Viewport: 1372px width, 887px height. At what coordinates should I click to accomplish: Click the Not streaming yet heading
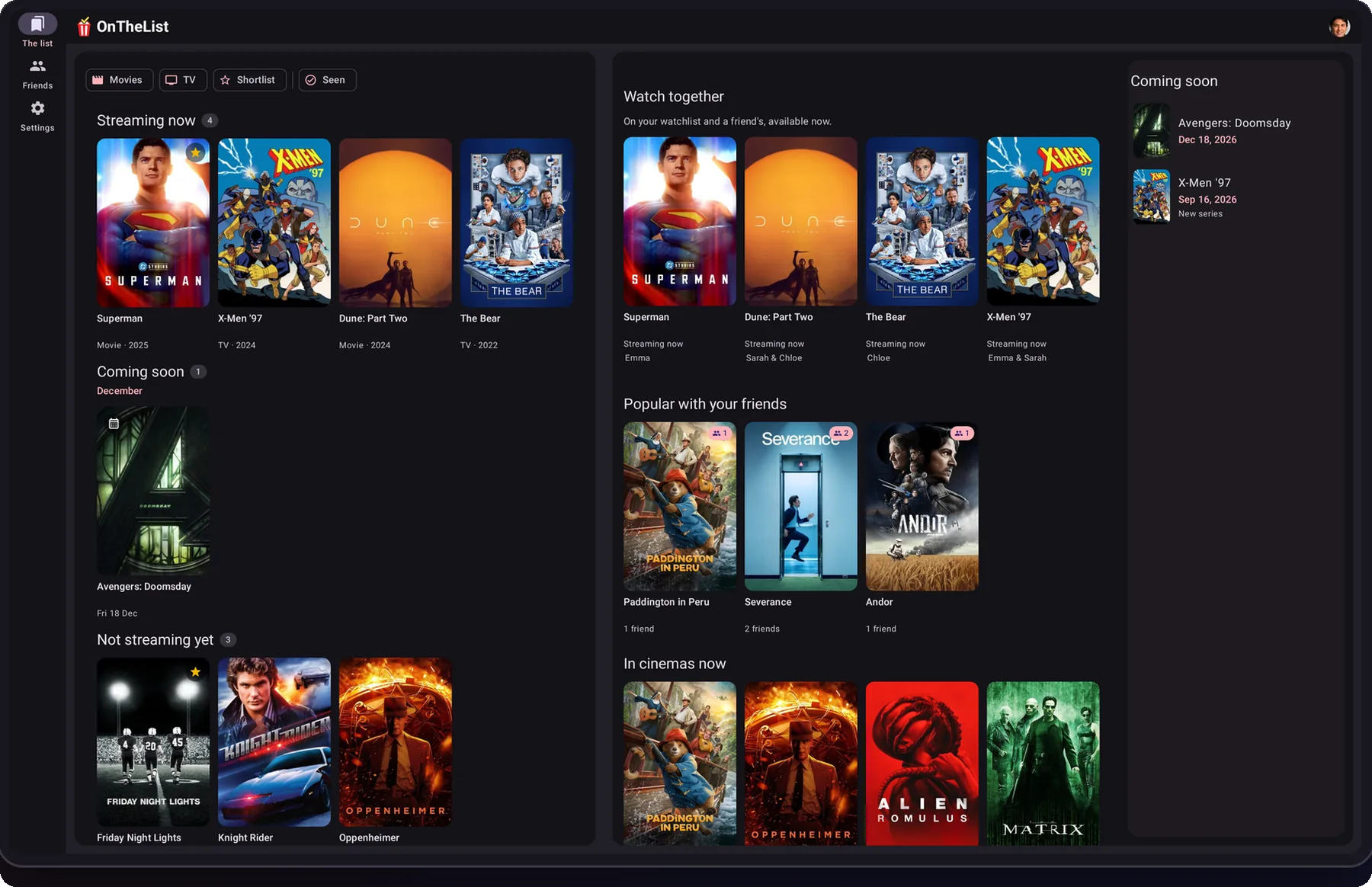[155, 639]
